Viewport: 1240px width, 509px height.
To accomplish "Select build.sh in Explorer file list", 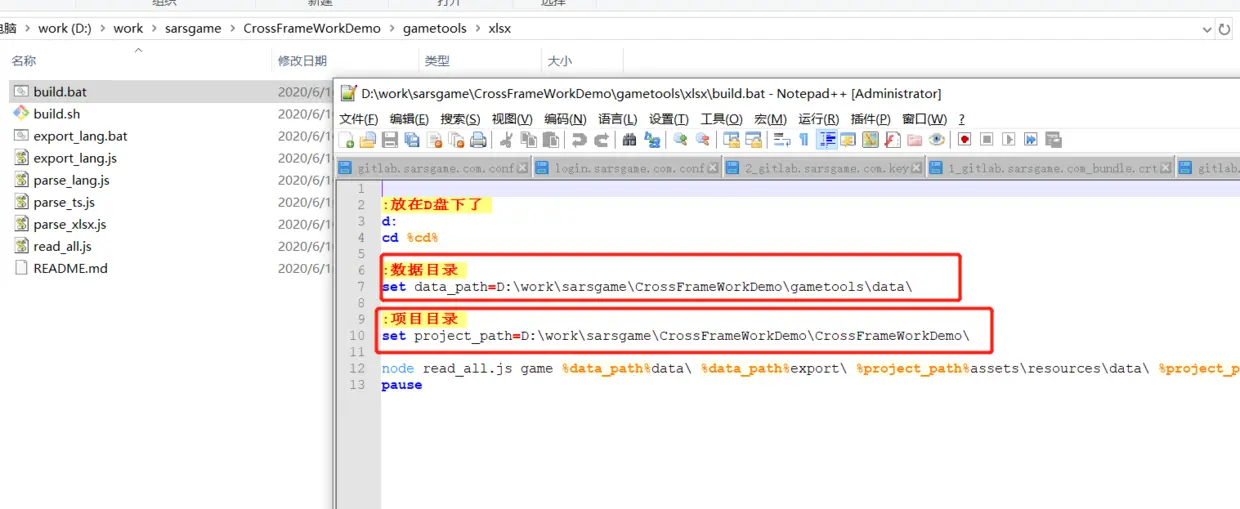I will pos(56,114).
